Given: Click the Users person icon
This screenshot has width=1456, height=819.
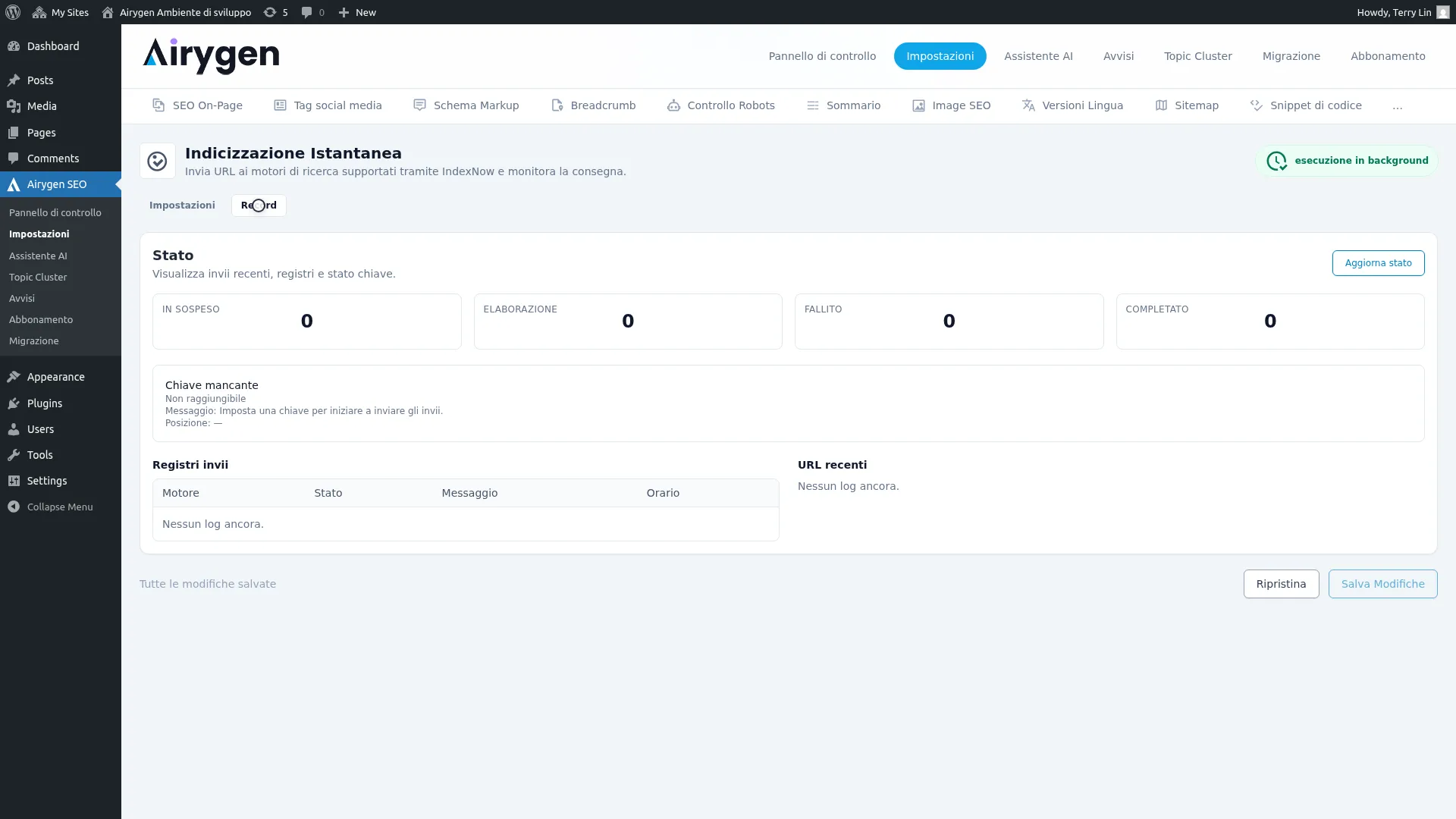Looking at the screenshot, I should click(x=14, y=429).
